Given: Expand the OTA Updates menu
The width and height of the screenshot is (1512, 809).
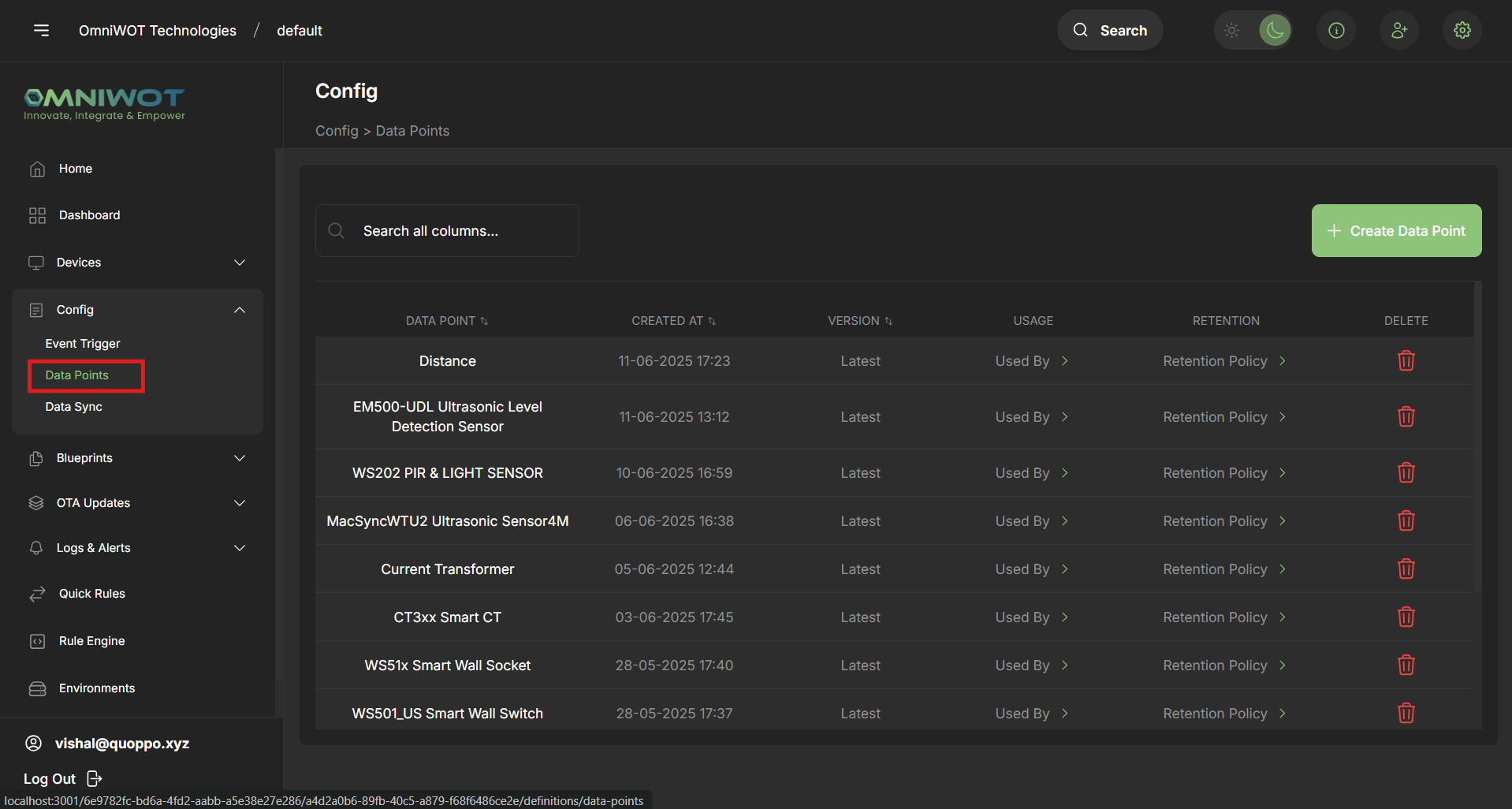Looking at the screenshot, I should point(239,502).
